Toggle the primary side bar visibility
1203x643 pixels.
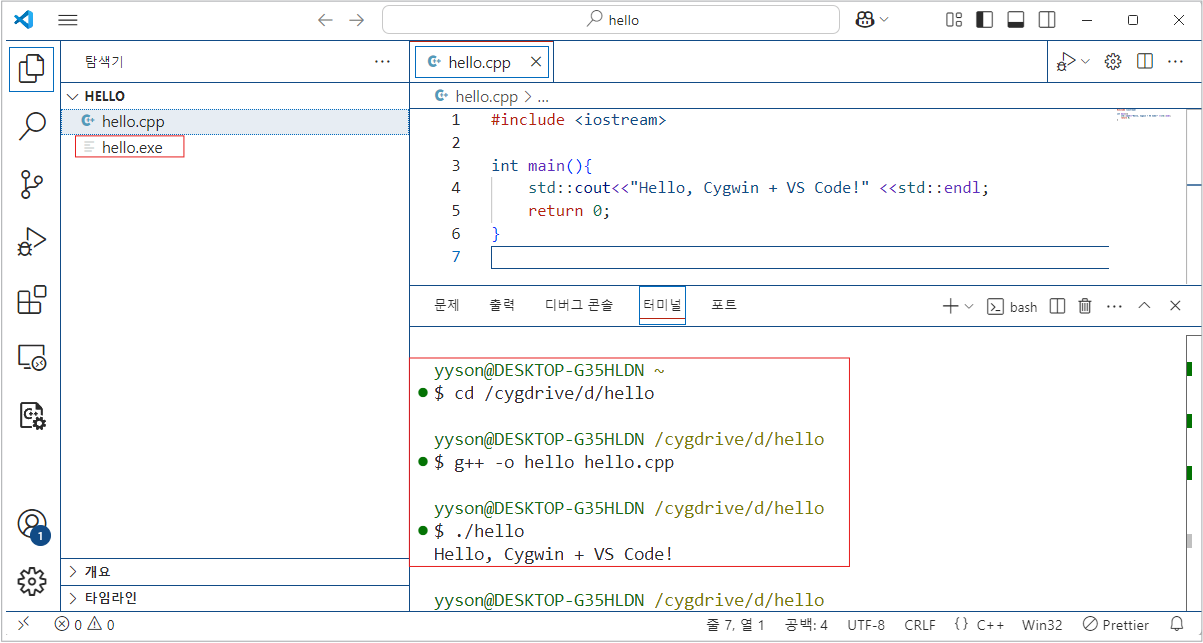click(985, 20)
